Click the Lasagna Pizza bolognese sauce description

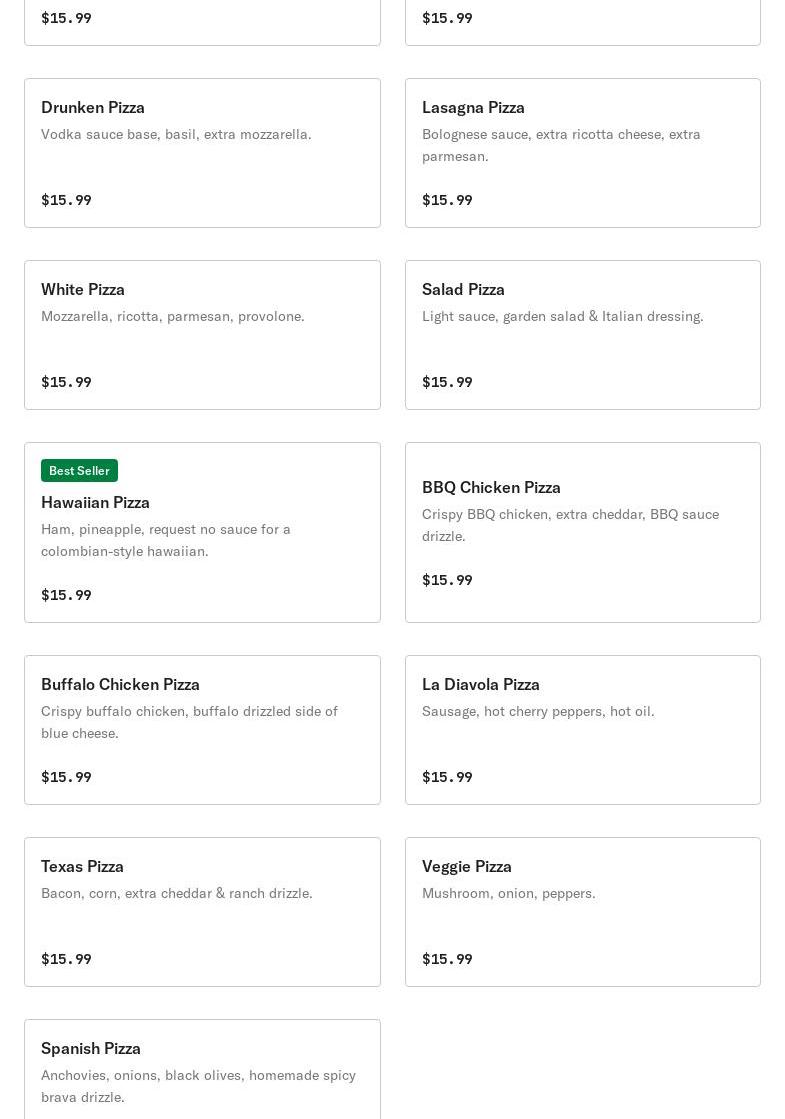(561, 145)
